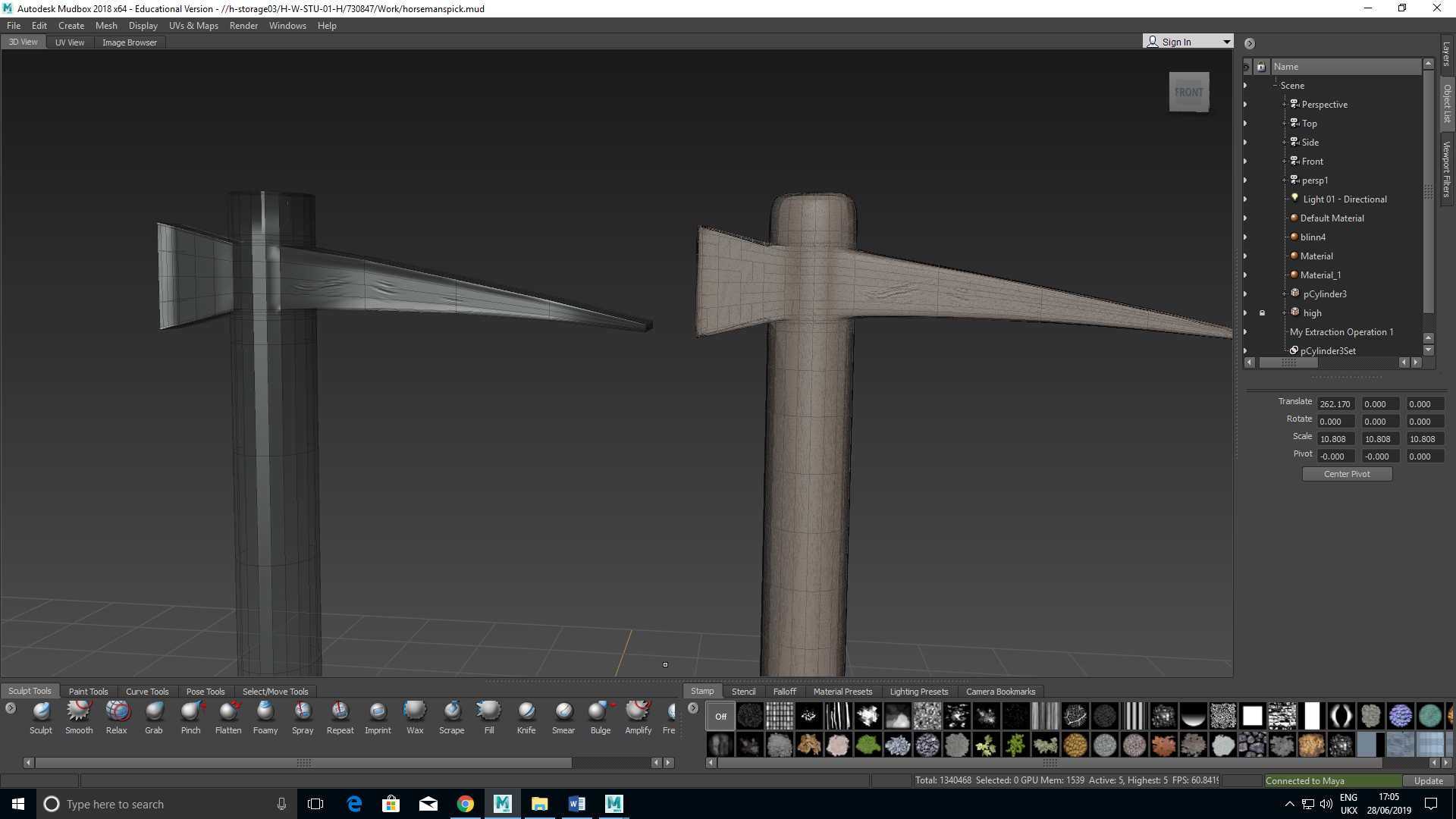Click the Translate X input field

click(x=1335, y=404)
